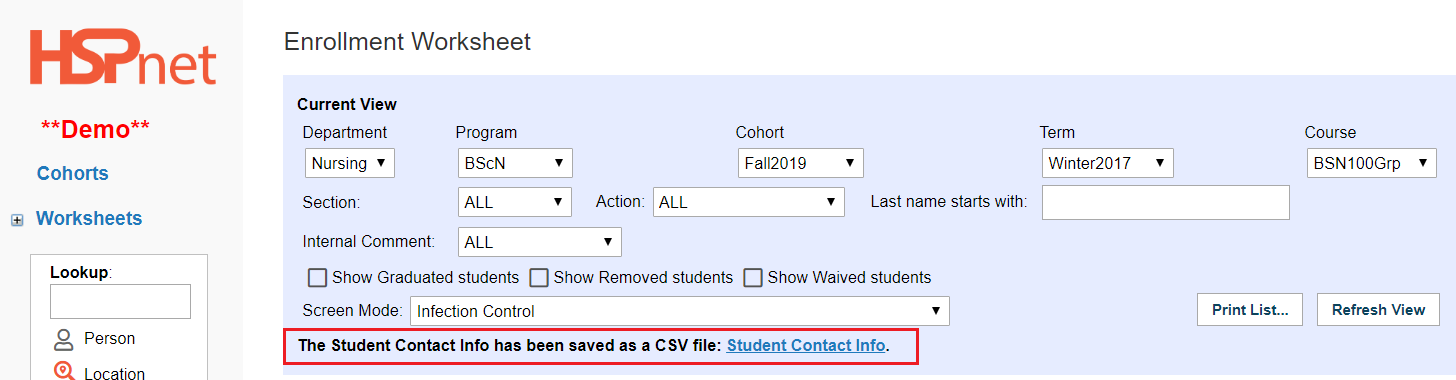Open the Cohort dropdown showing Fall2019
This screenshot has width=1456, height=380.
click(x=801, y=163)
